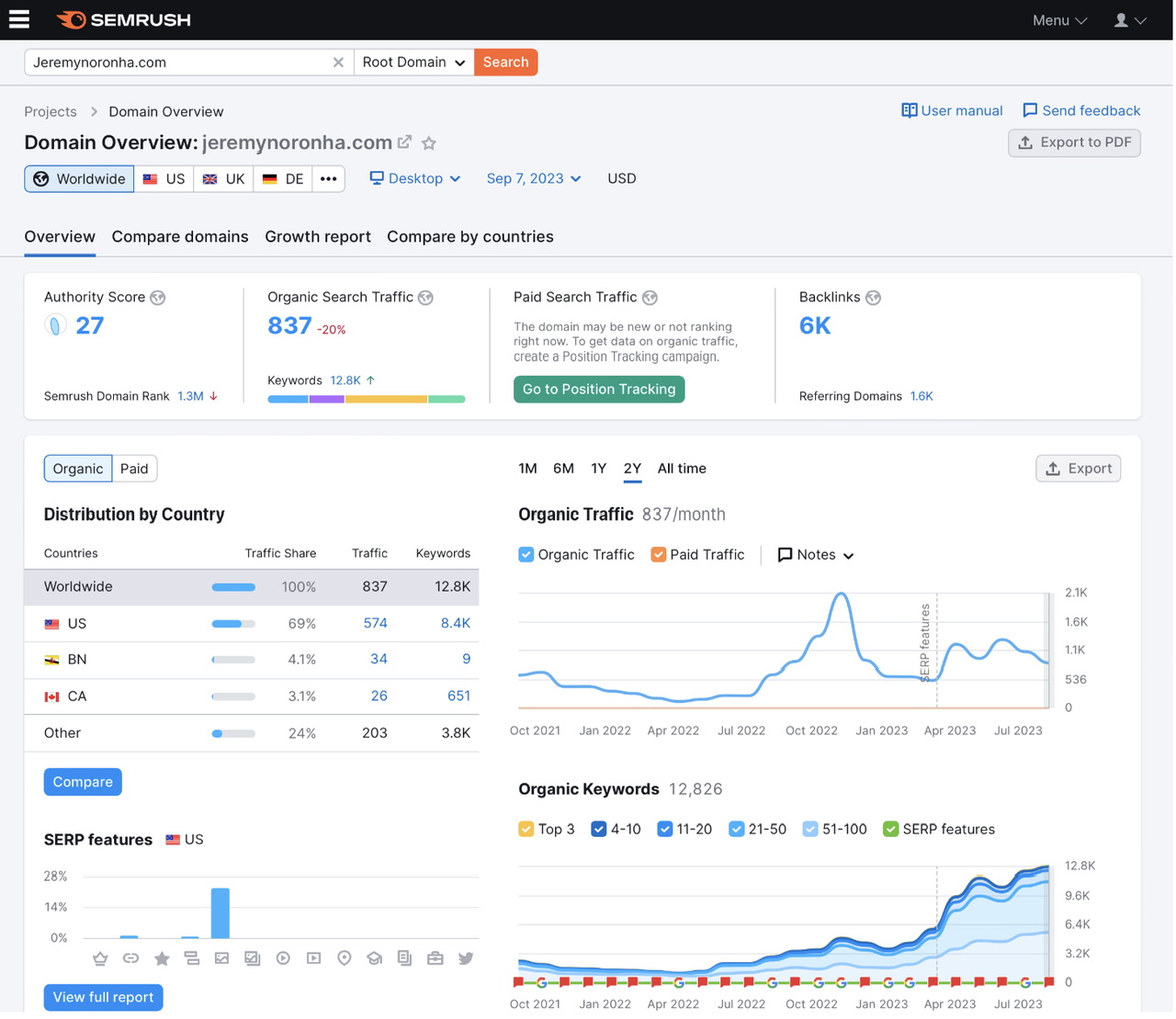The width and height of the screenshot is (1176, 1019).
Task: Open the User manual book link
Action: tap(952, 110)
